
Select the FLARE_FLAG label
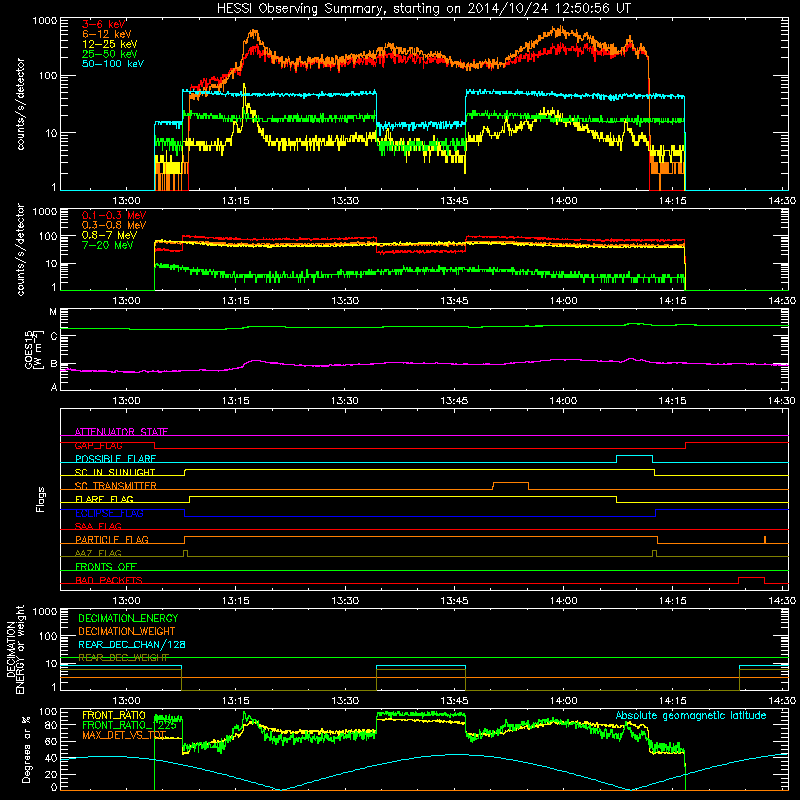(104, 499)
